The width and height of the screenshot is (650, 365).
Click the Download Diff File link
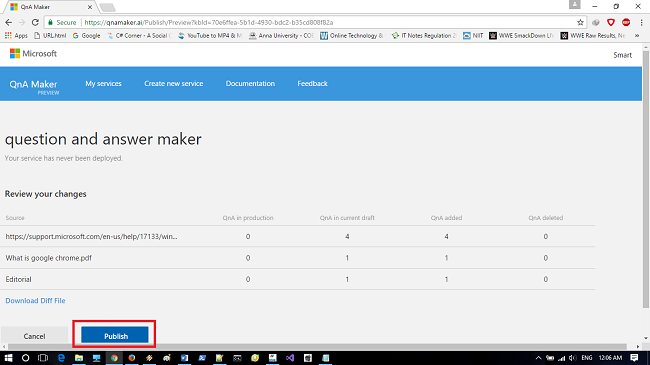click(x=35, y=301)
